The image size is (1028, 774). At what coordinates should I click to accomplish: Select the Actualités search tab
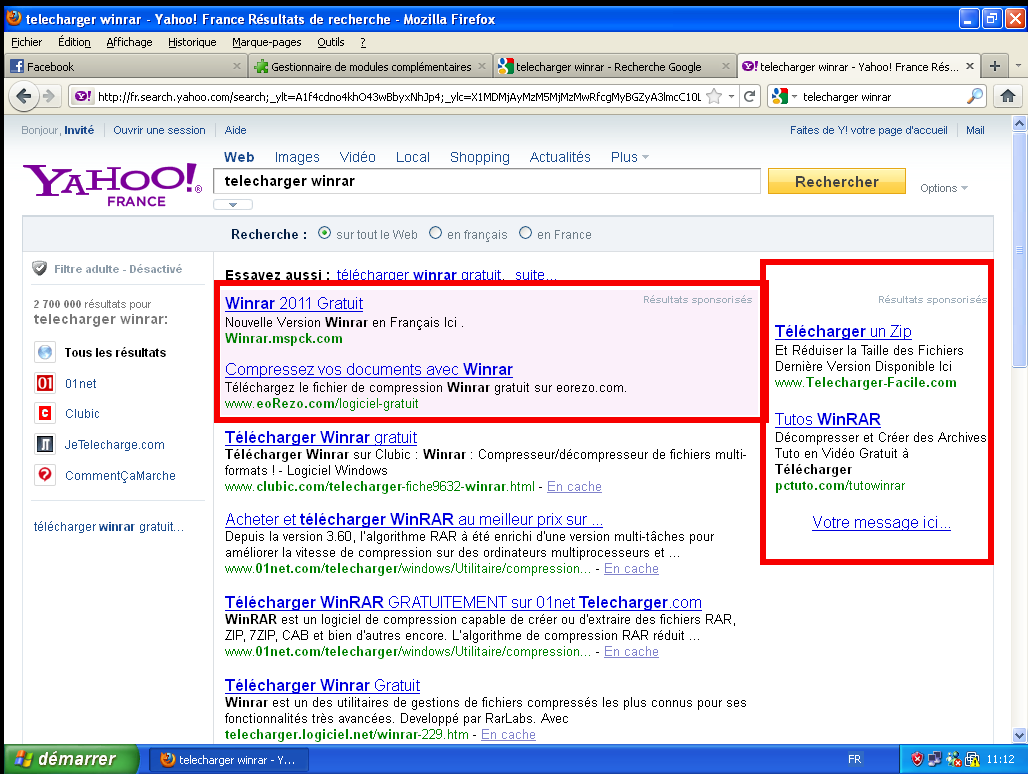tap(560, 157)
